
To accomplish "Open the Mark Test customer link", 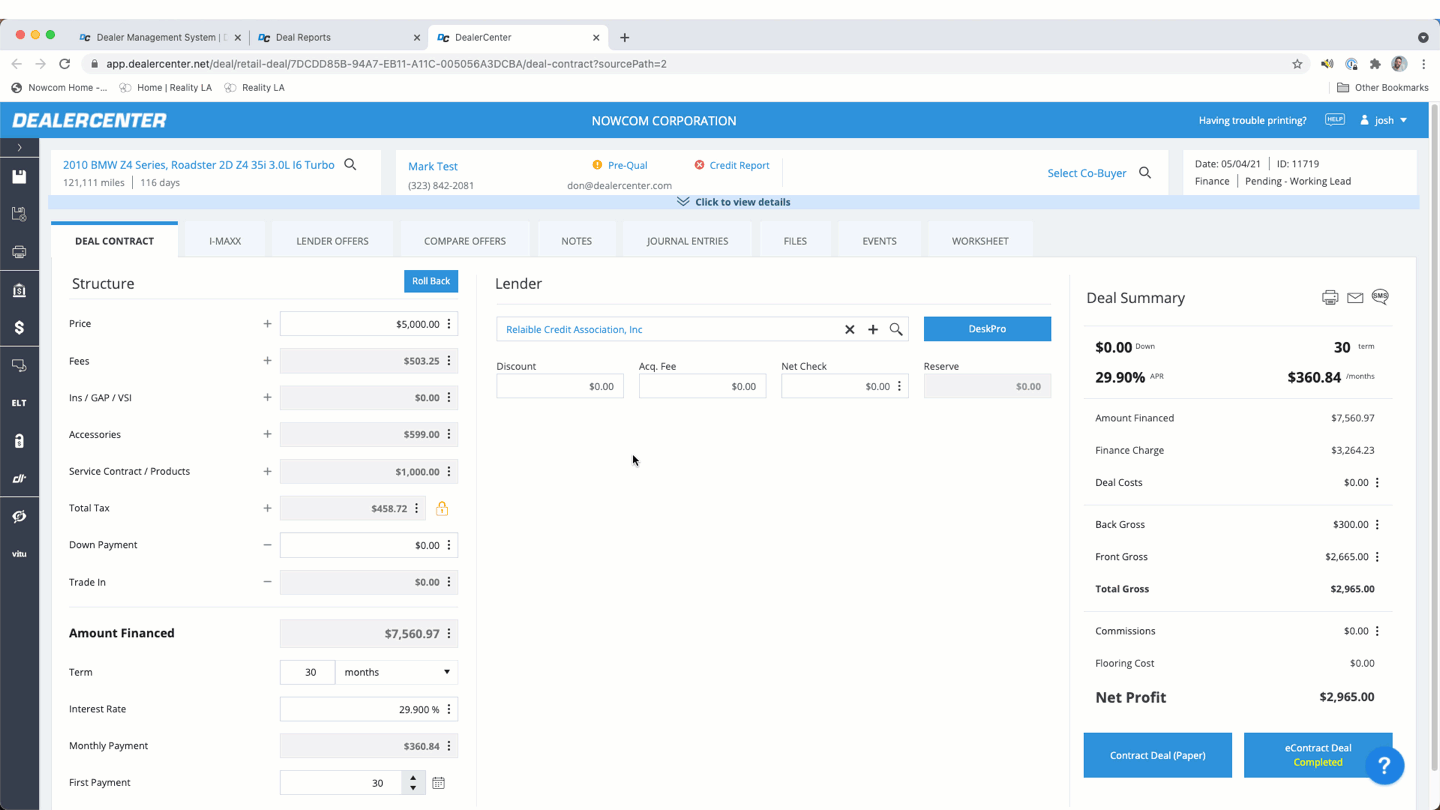I will [x=433, y=166].
